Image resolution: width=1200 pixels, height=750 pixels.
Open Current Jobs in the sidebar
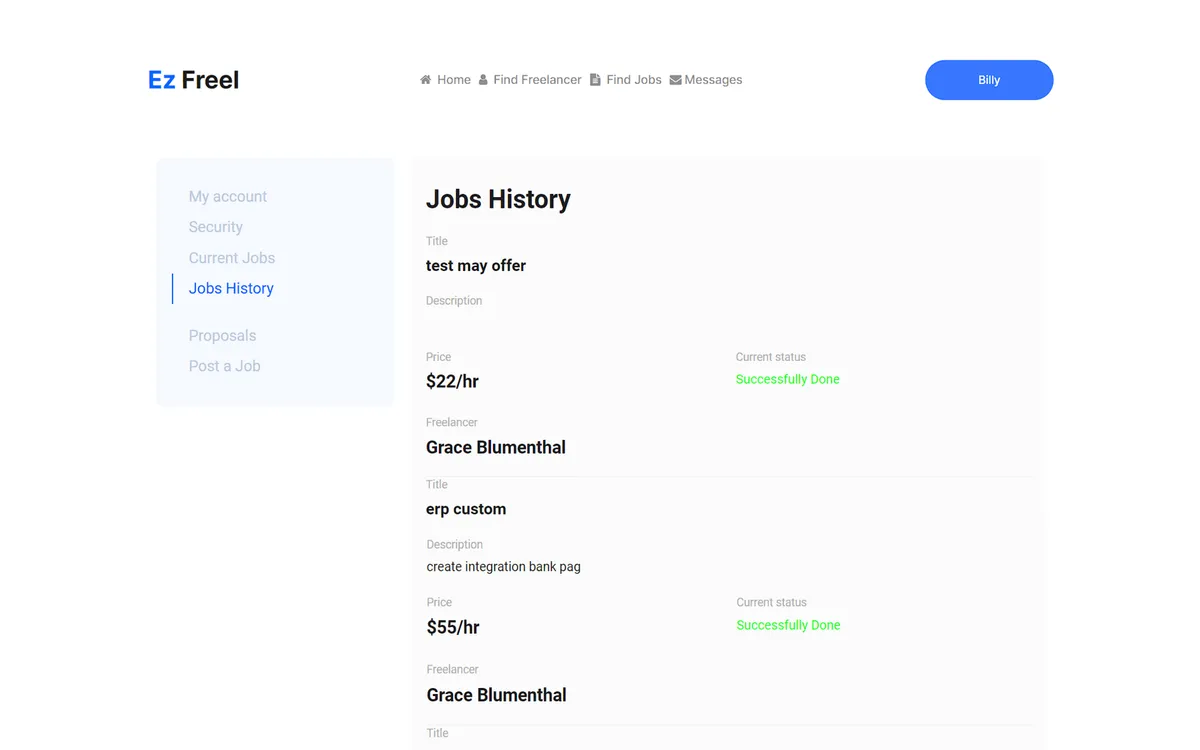click(232, 258)
